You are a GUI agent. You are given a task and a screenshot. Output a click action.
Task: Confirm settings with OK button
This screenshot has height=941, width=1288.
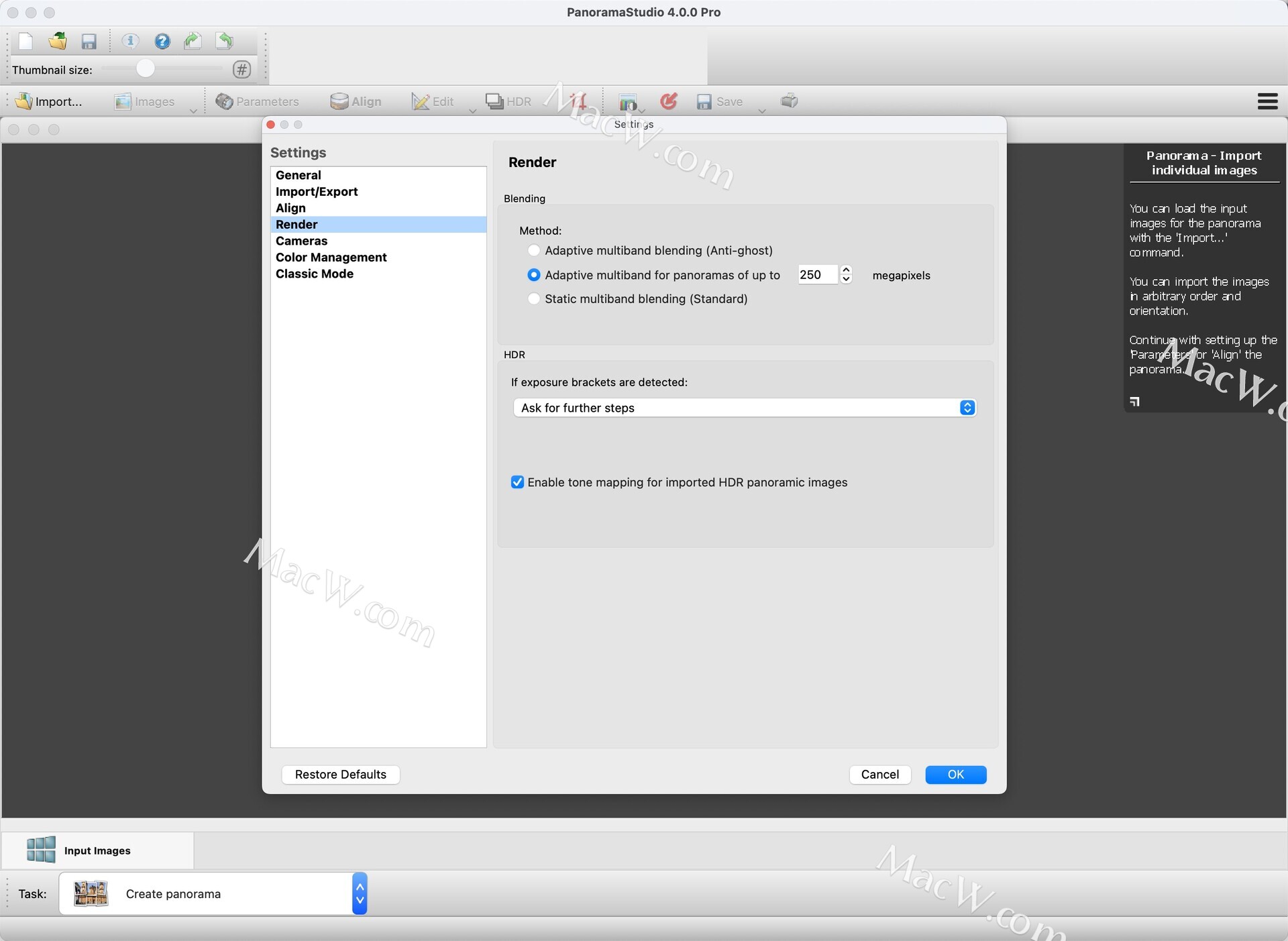(x=956, y=775)
